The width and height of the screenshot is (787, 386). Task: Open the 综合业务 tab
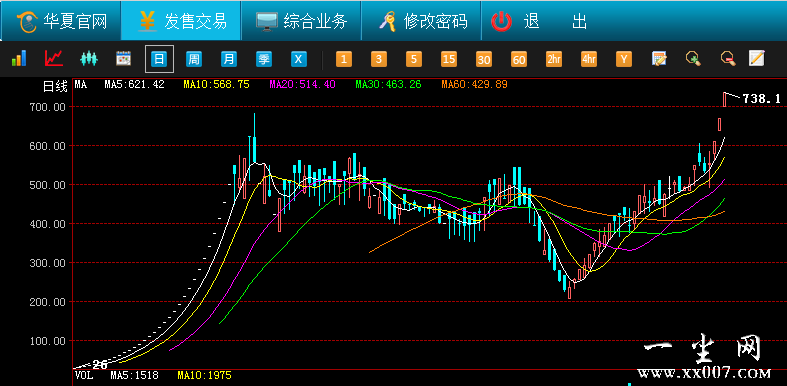coord(301,21)
